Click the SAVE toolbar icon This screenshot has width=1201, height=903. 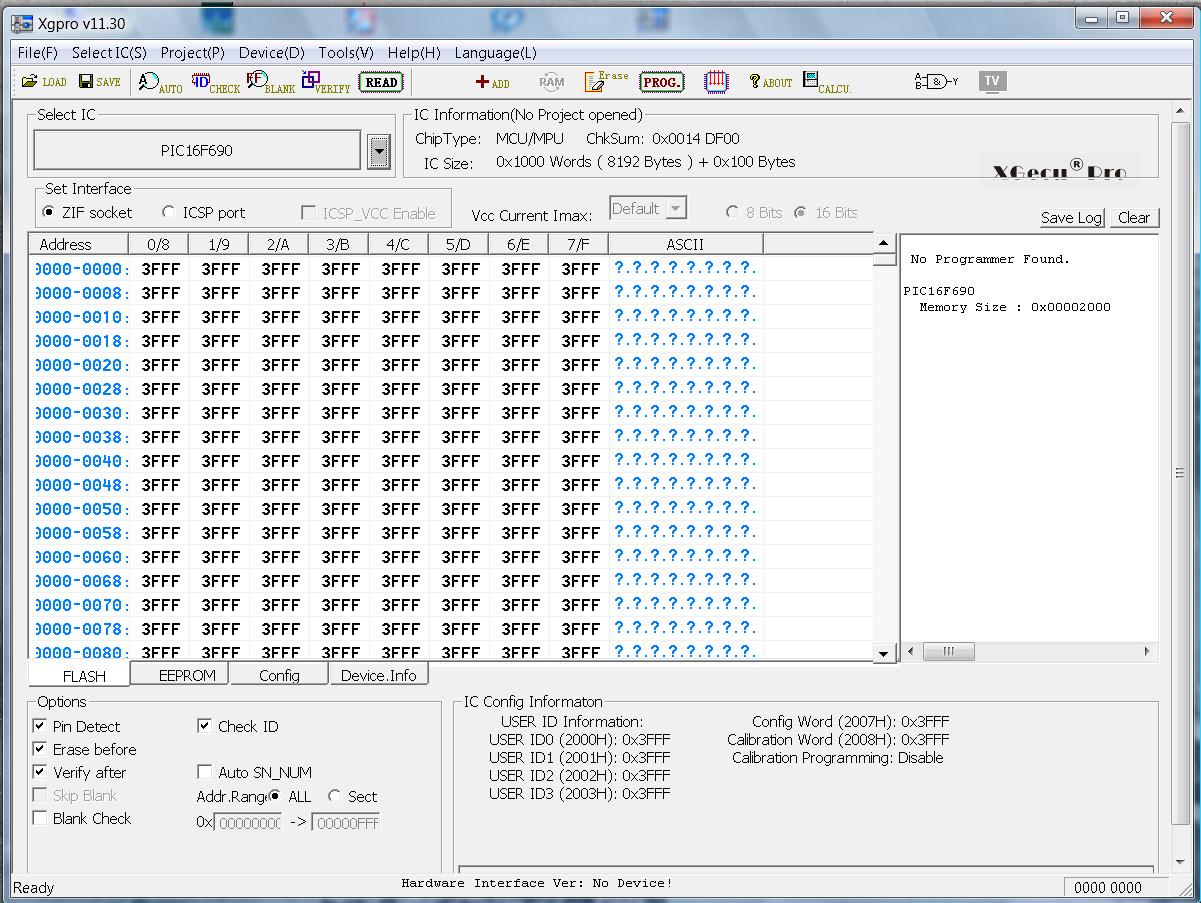click(100, 82)
